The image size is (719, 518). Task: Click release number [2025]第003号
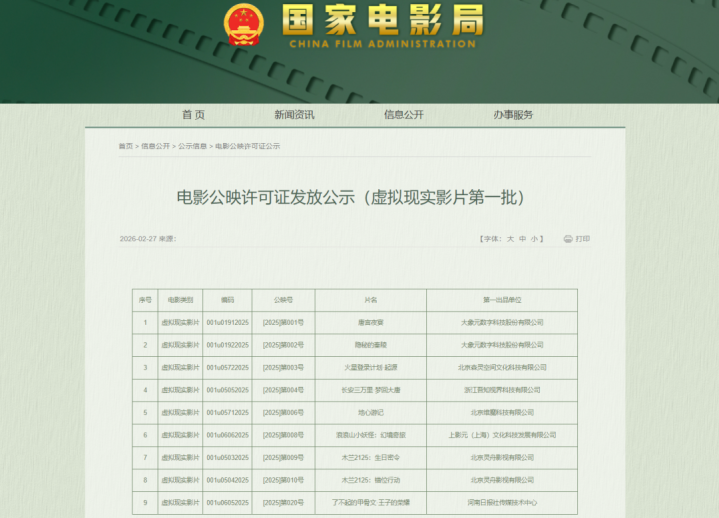point(283,368)
